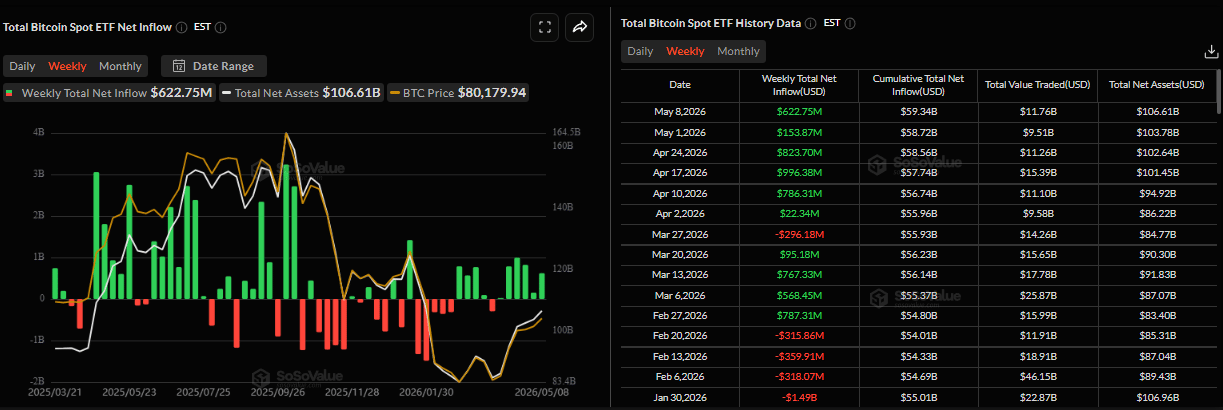This screenshot has height=410, width=1223.
Task: Click the calendar icon in Date Range
Action: (x=179, y=66)
